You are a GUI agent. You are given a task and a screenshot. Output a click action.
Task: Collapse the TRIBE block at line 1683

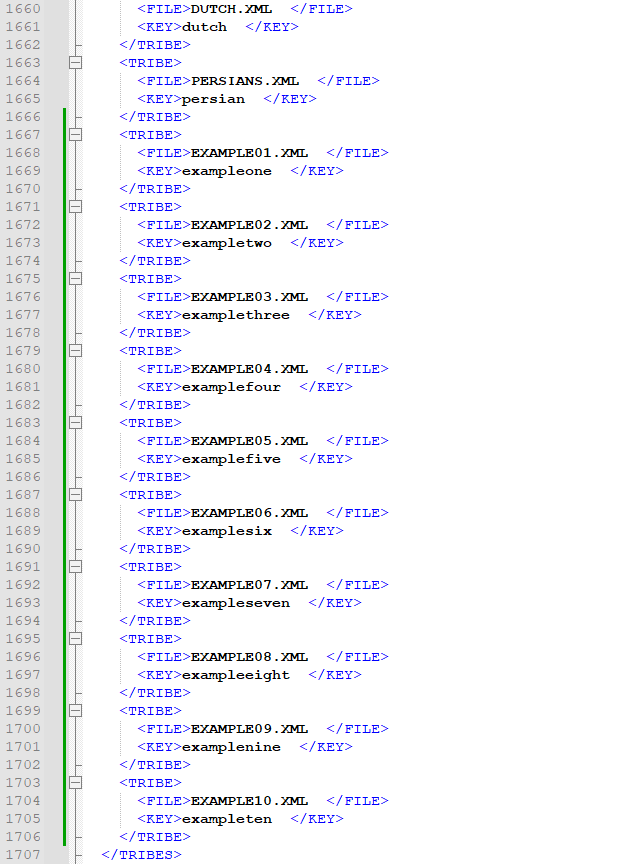(x=76, y=423)
